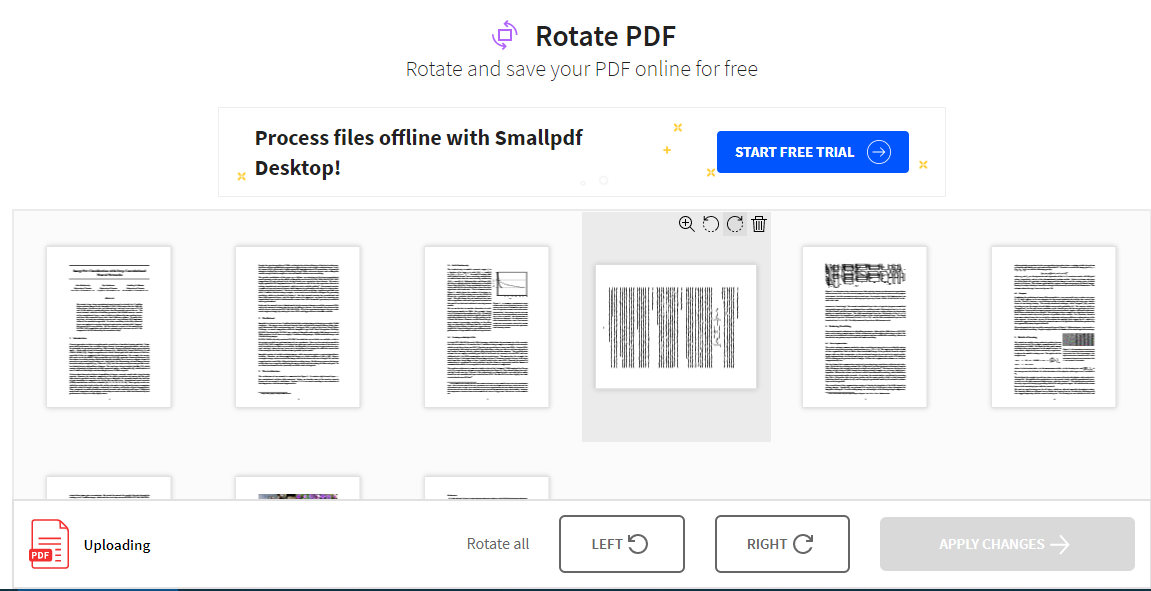Screen dimensions: 1151x591
Task: Click the red PDF file icon
Action: pos(49,544)
